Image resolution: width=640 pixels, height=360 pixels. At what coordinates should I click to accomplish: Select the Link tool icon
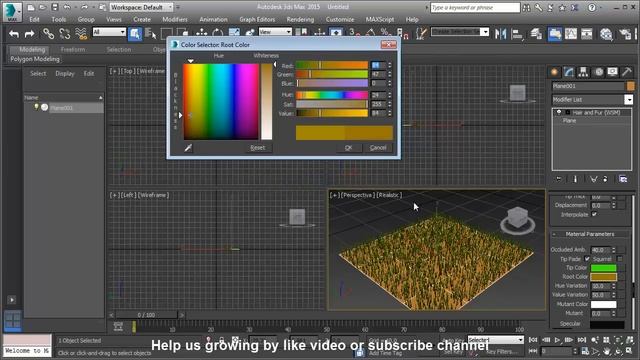click(48, 34)
